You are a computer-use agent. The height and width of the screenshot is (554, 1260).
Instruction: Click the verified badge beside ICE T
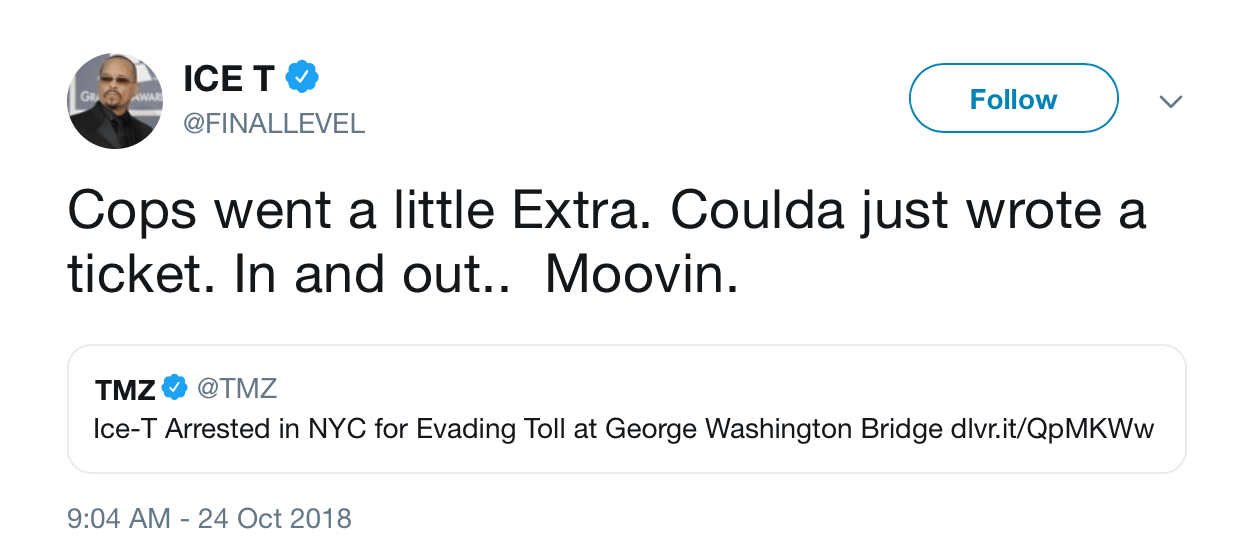[302, 77]
